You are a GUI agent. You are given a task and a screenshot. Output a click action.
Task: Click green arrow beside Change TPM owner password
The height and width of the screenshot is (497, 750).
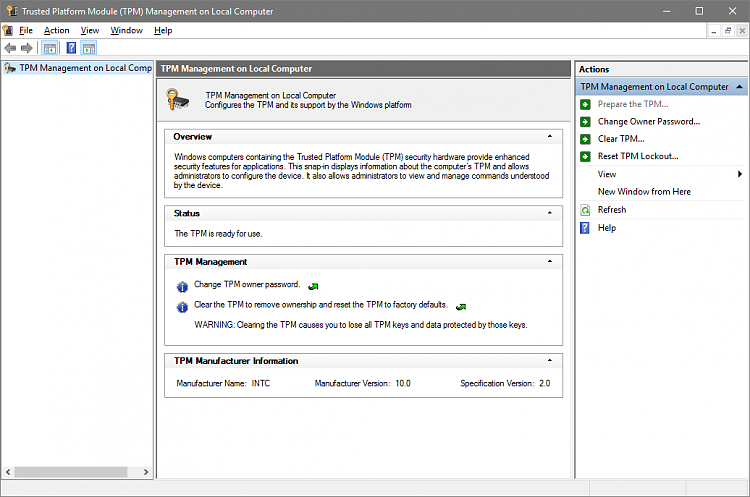point(313,286)
